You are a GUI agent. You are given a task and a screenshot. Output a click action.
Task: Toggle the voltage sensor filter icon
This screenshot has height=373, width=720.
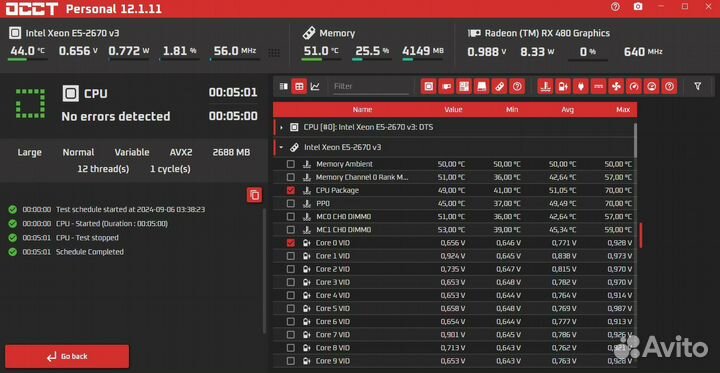pyautogui.click(x=563, y=86)
